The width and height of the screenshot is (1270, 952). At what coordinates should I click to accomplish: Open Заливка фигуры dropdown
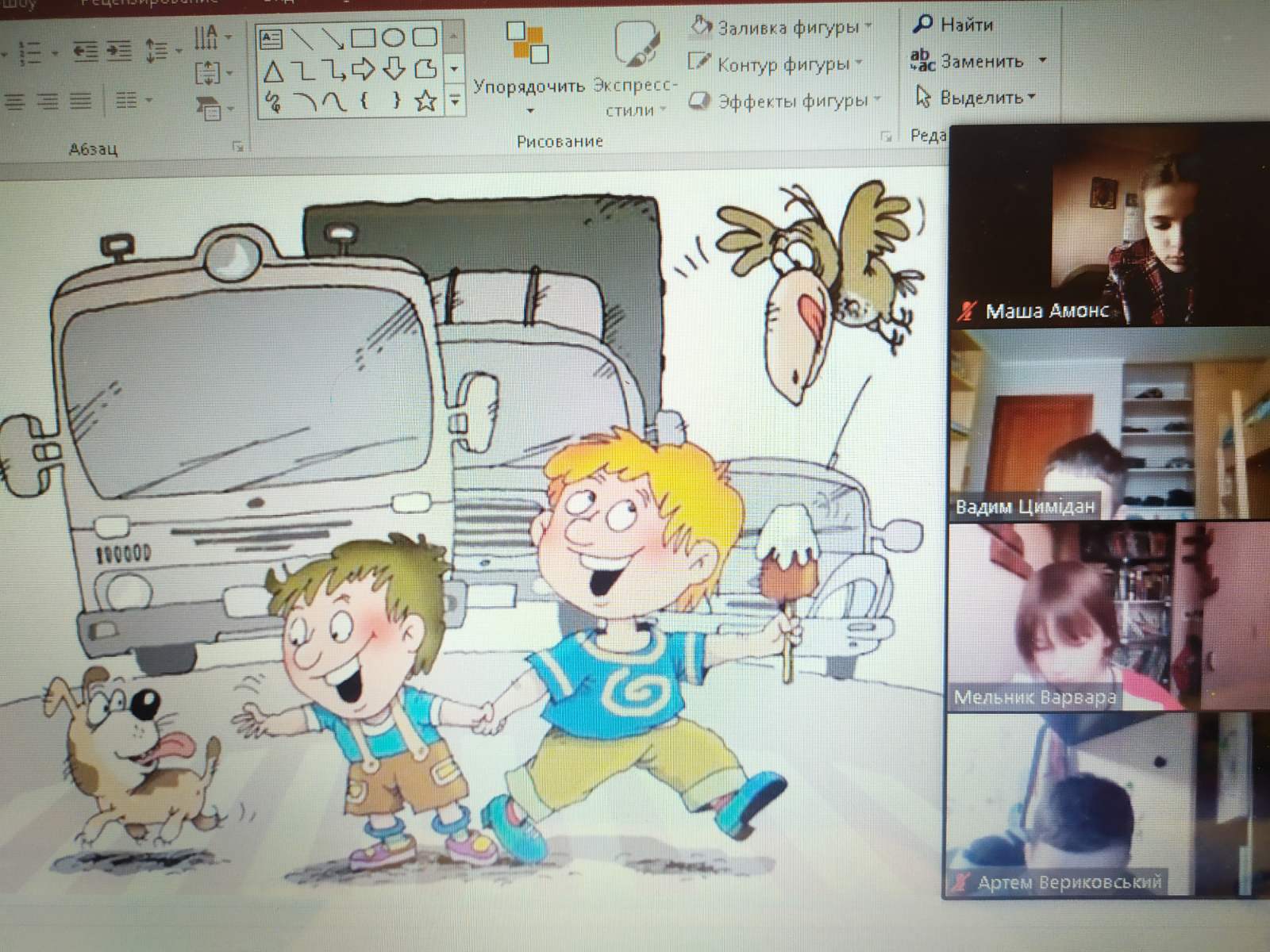[781, 28]
